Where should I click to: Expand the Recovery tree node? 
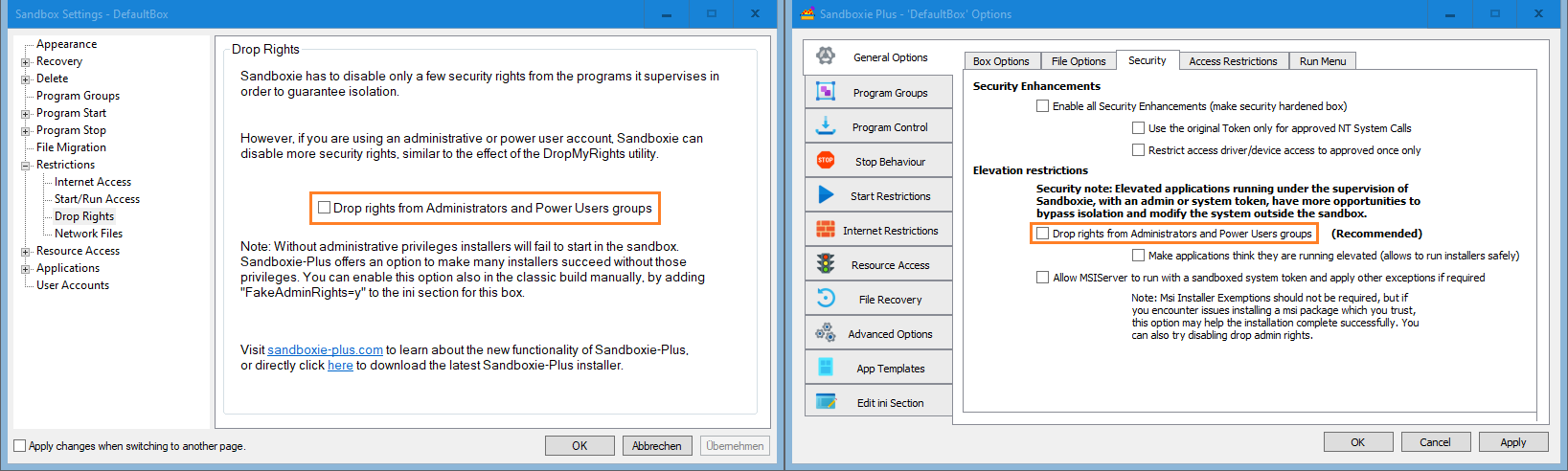pyautogui.click(x=26, y=62)
